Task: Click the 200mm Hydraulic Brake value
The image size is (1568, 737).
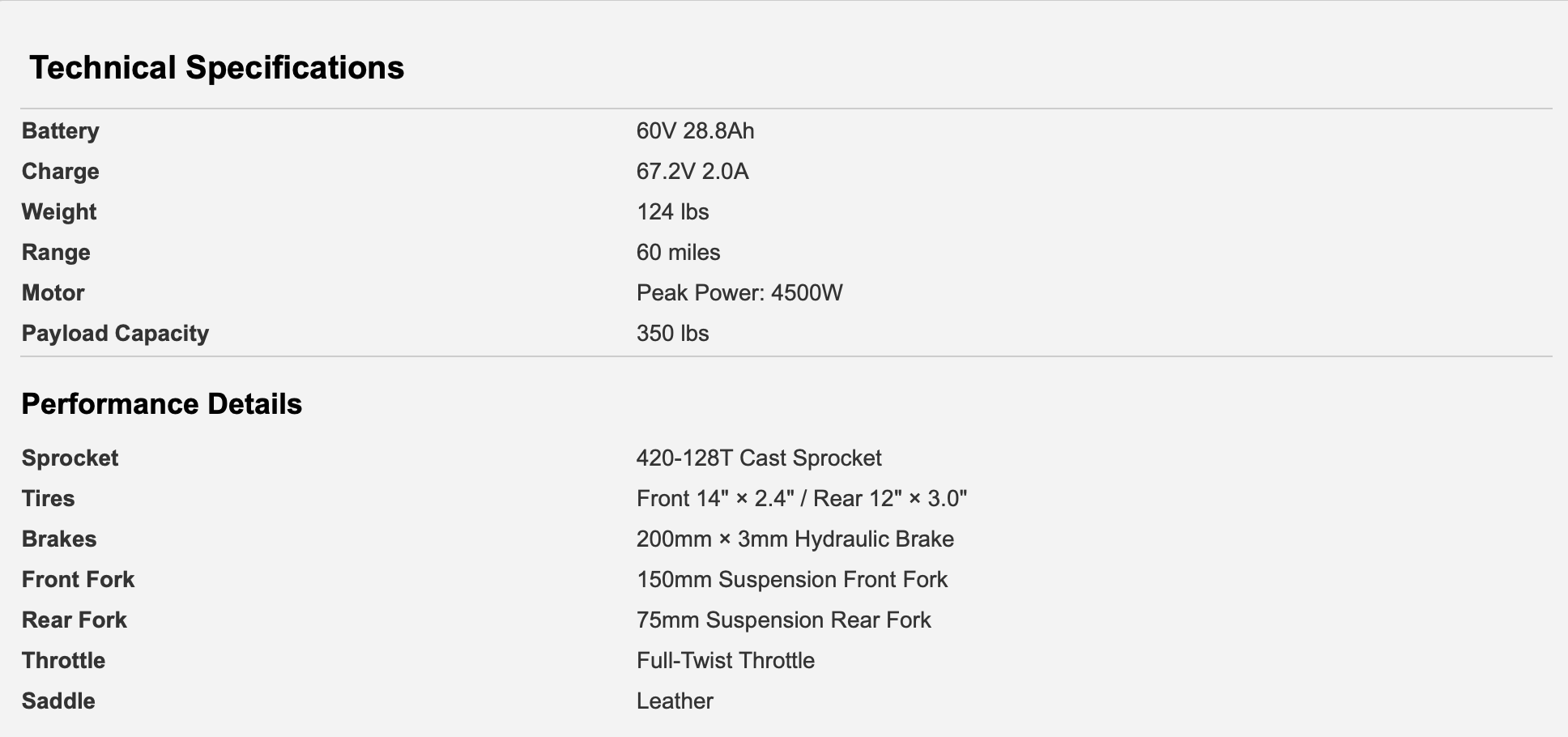Action: click(795, 539)
